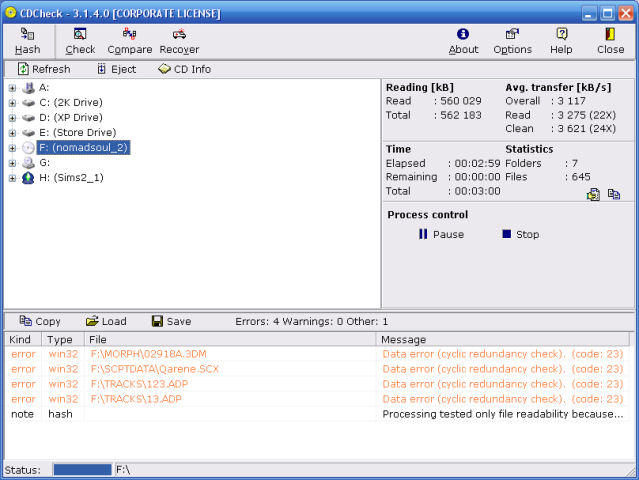Screen dimensions: 639x480
Task: Open the Compare tool
Action: coord(130,41)
